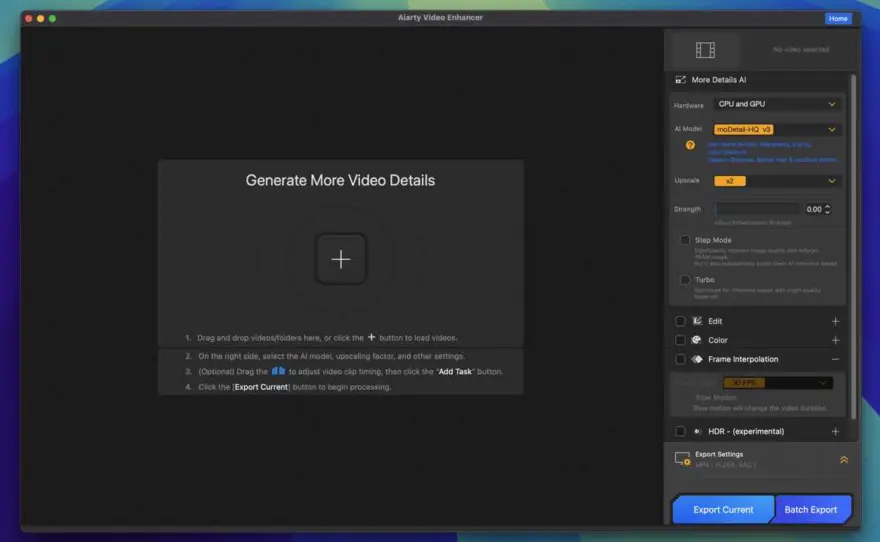The width and height of the screenshot is (880, 542).
Task: Open the orange question mark help icon
Action: pos(690,145)
